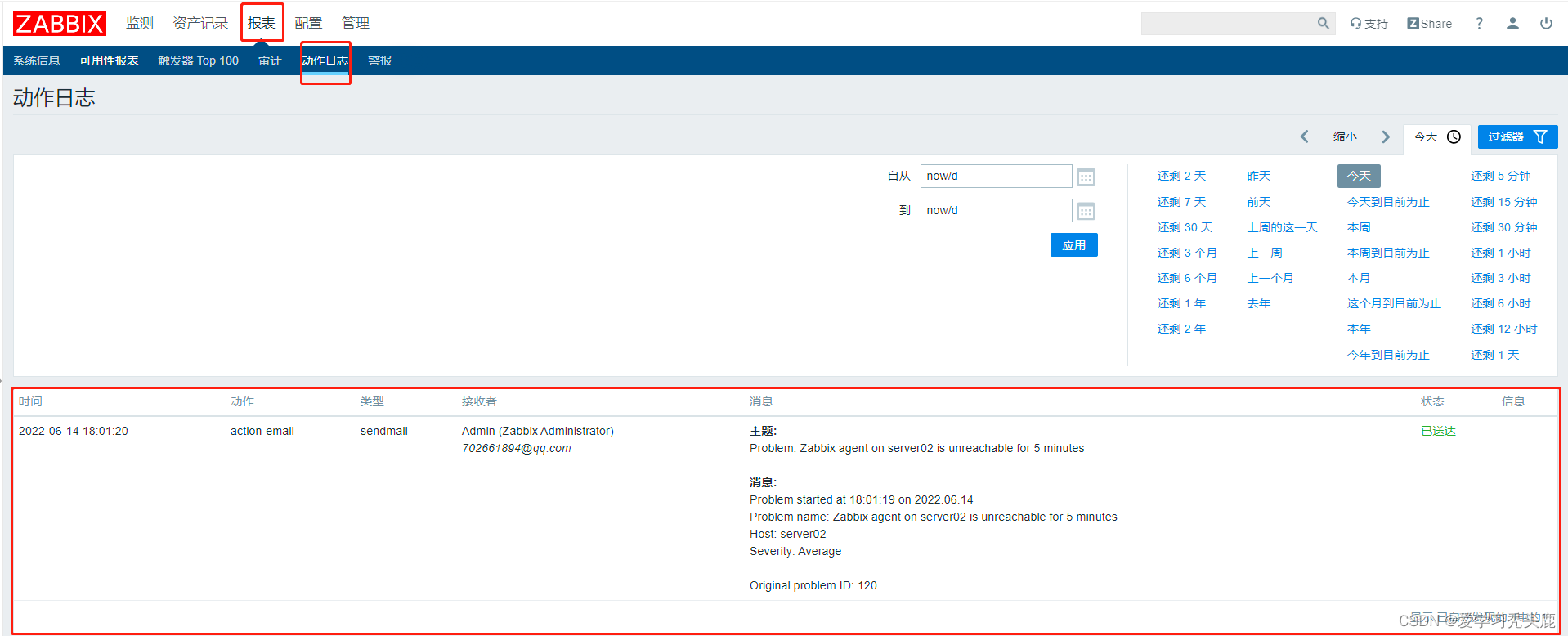Select 这个月到目前为止 time range
Image resolution: width=1568 pixels, height=636 pixels.
pos(1394,303)
